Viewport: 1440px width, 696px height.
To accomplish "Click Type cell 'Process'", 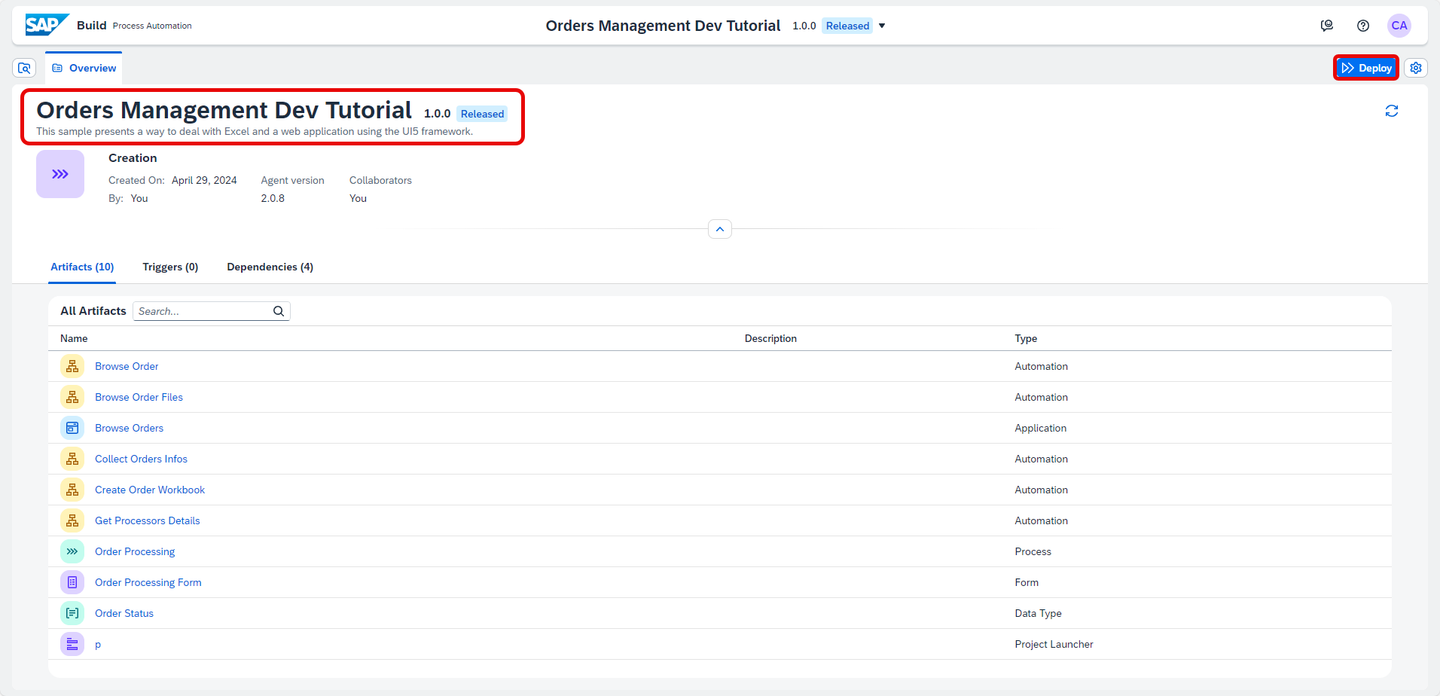I will [1033, 552].
